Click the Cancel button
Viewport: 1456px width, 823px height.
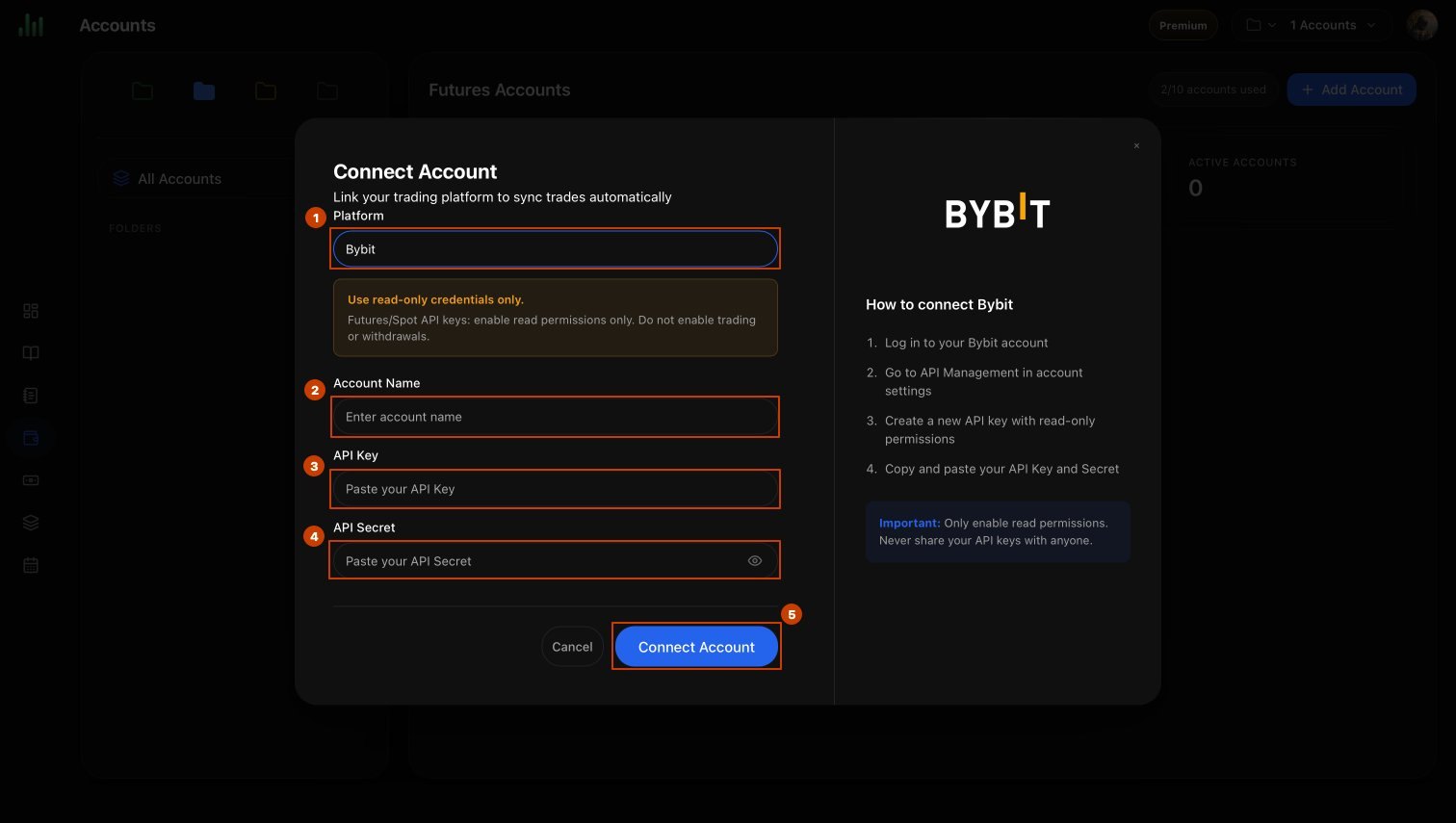pyautogui.click(x=572, y=647)
